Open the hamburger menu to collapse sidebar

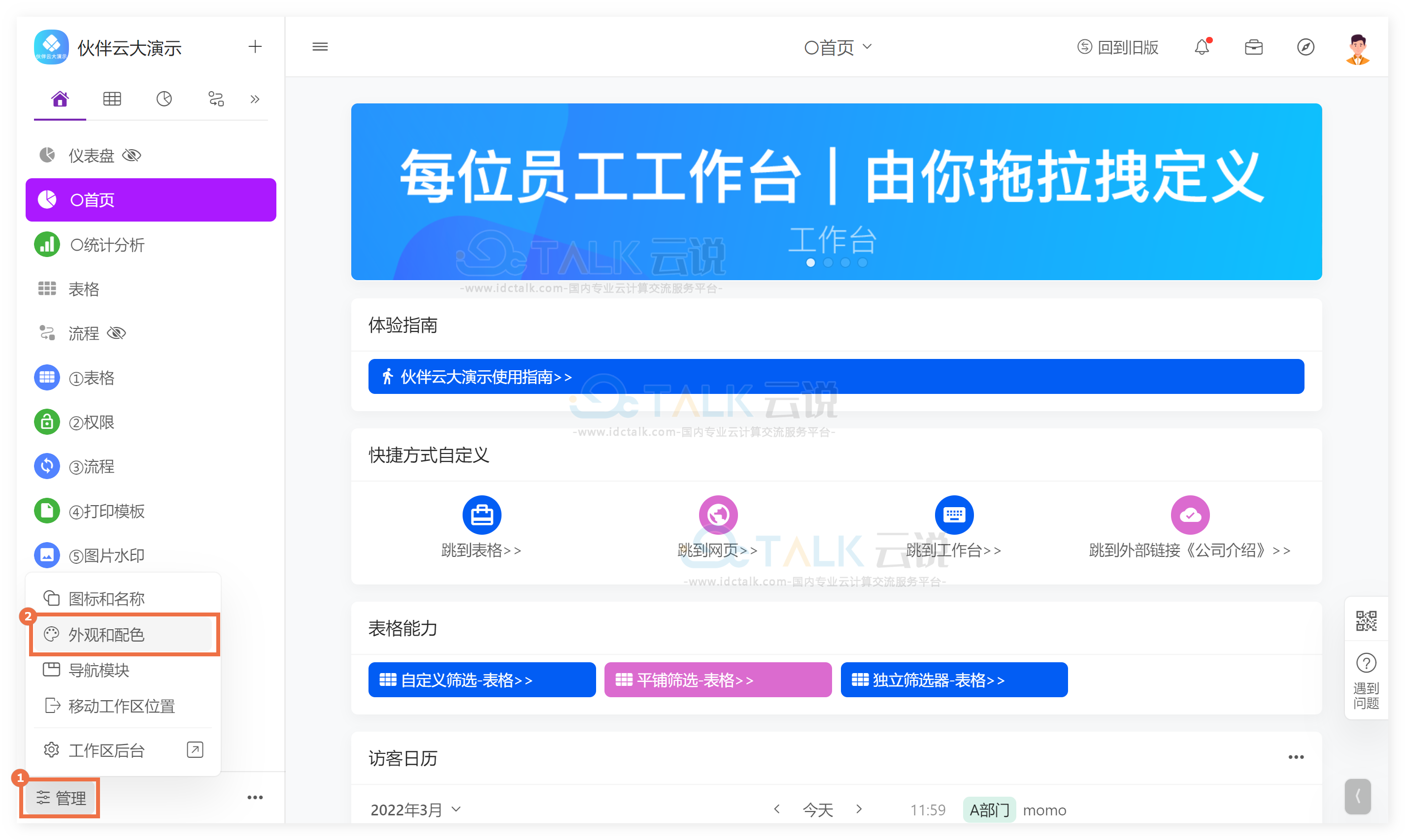(320, 46)
